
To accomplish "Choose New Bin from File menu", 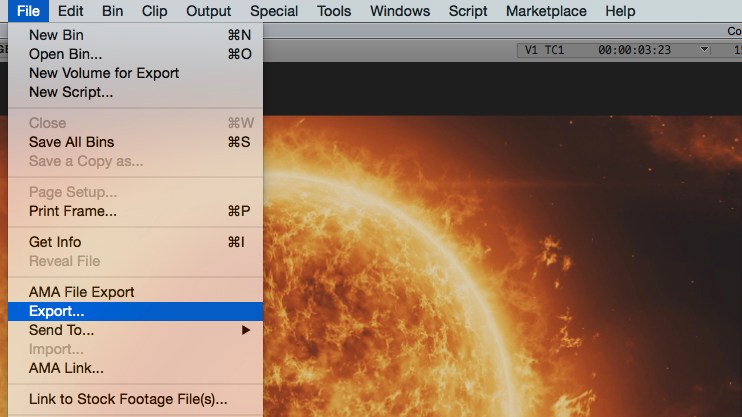I will point(135,35).
